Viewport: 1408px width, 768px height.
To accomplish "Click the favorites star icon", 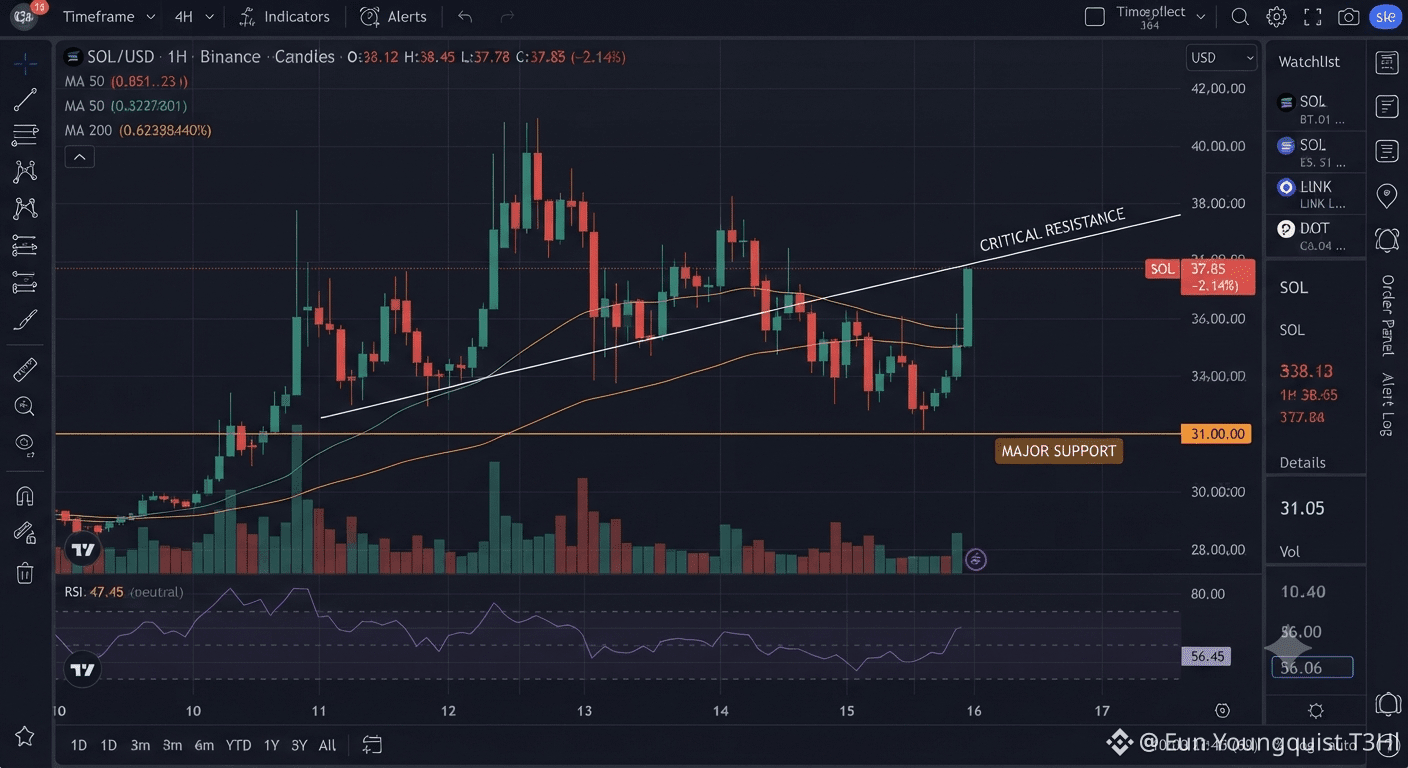I will pos(25,737).
